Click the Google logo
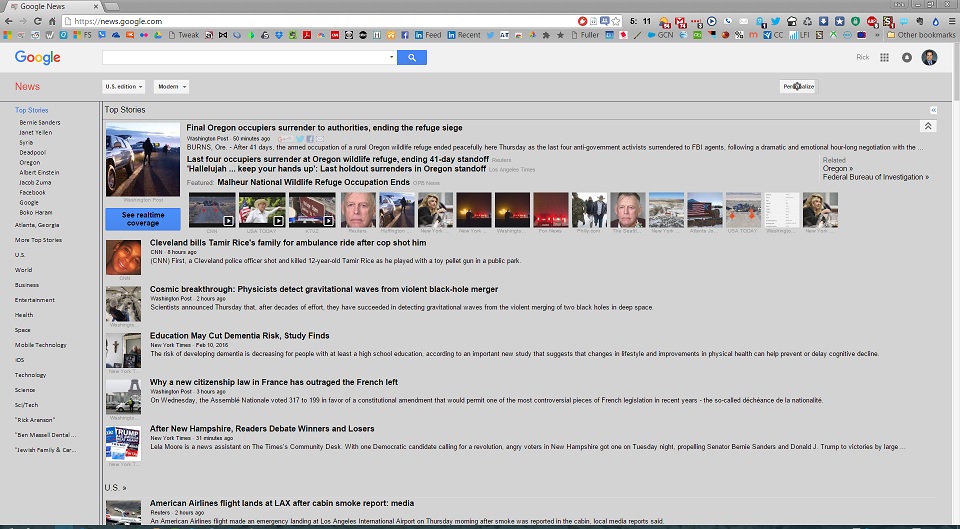Viewport: 960px width, 529px height. pos(37,58)
